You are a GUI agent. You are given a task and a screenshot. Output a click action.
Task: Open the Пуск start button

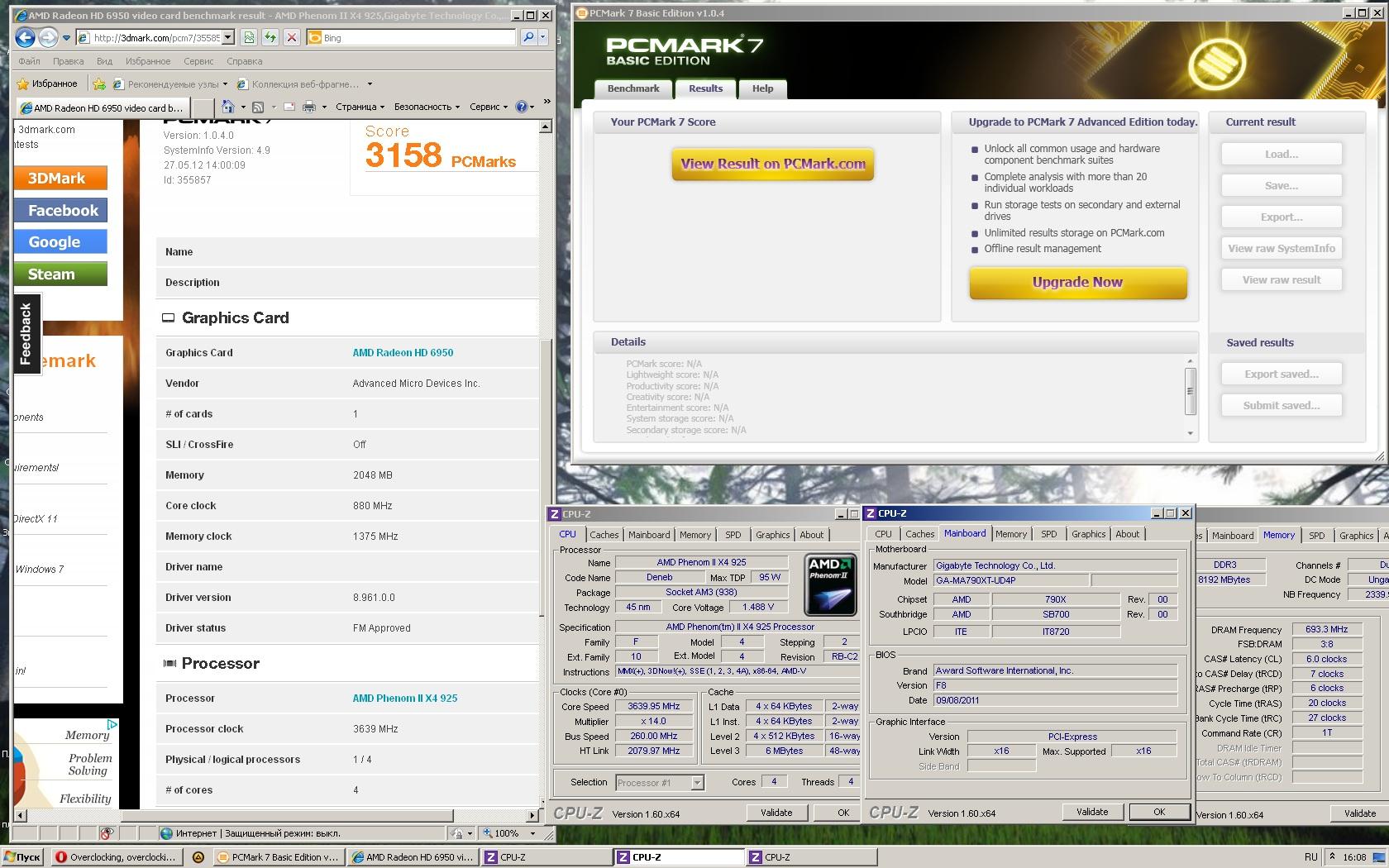[22, 857]
